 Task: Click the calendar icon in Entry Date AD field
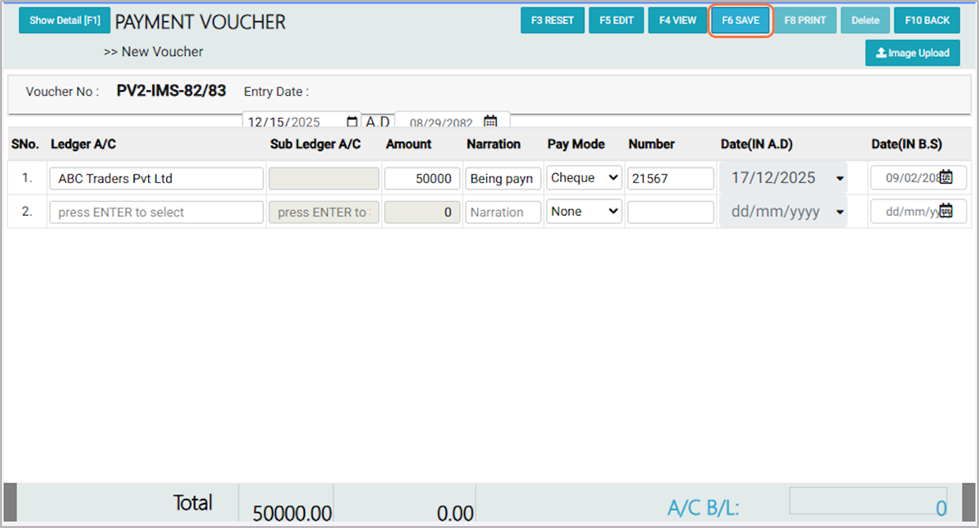tap(351, 122)
